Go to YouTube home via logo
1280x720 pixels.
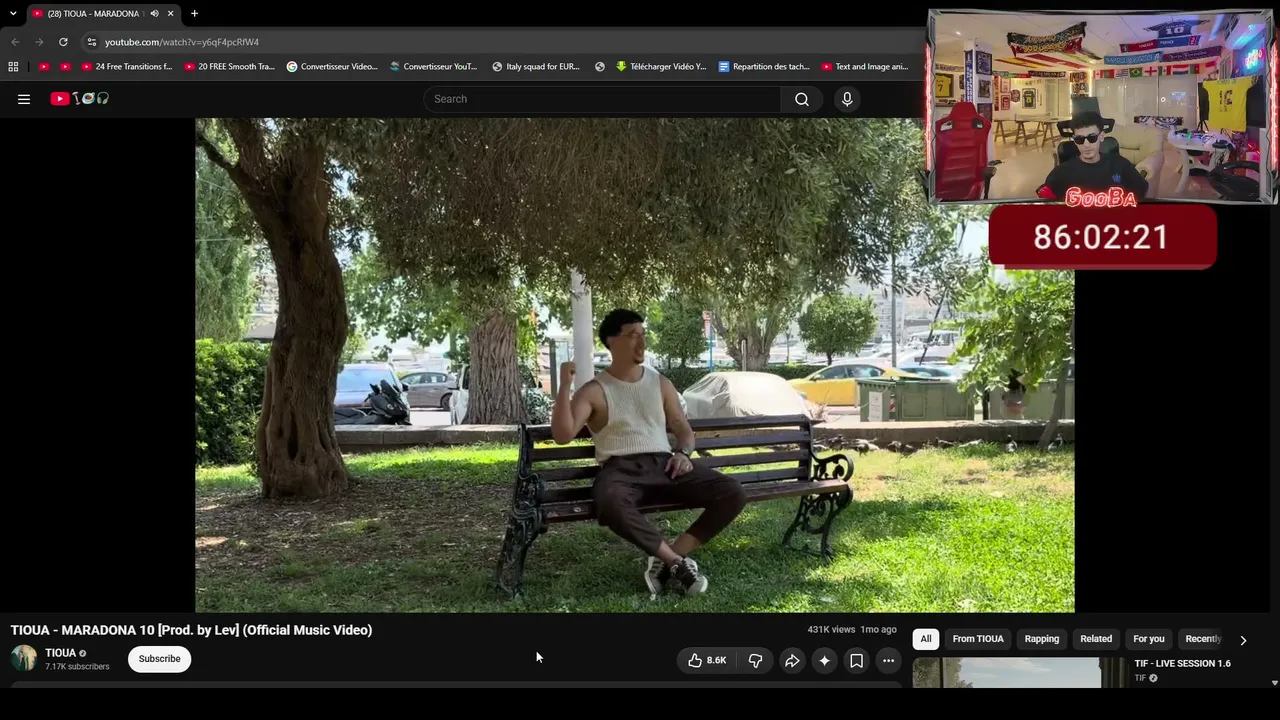79,99
